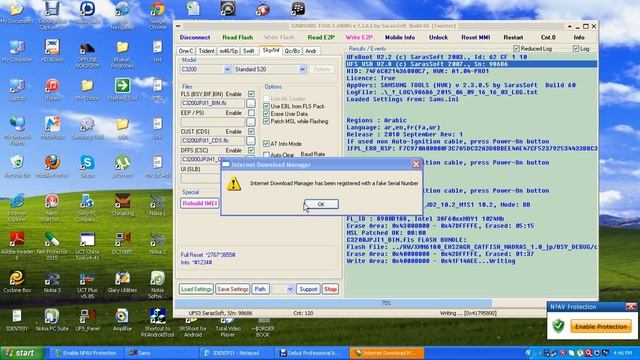640x360 pixels.
Task: Launch Samsung Tool desktop shortcut
Action: click(87, 128)
